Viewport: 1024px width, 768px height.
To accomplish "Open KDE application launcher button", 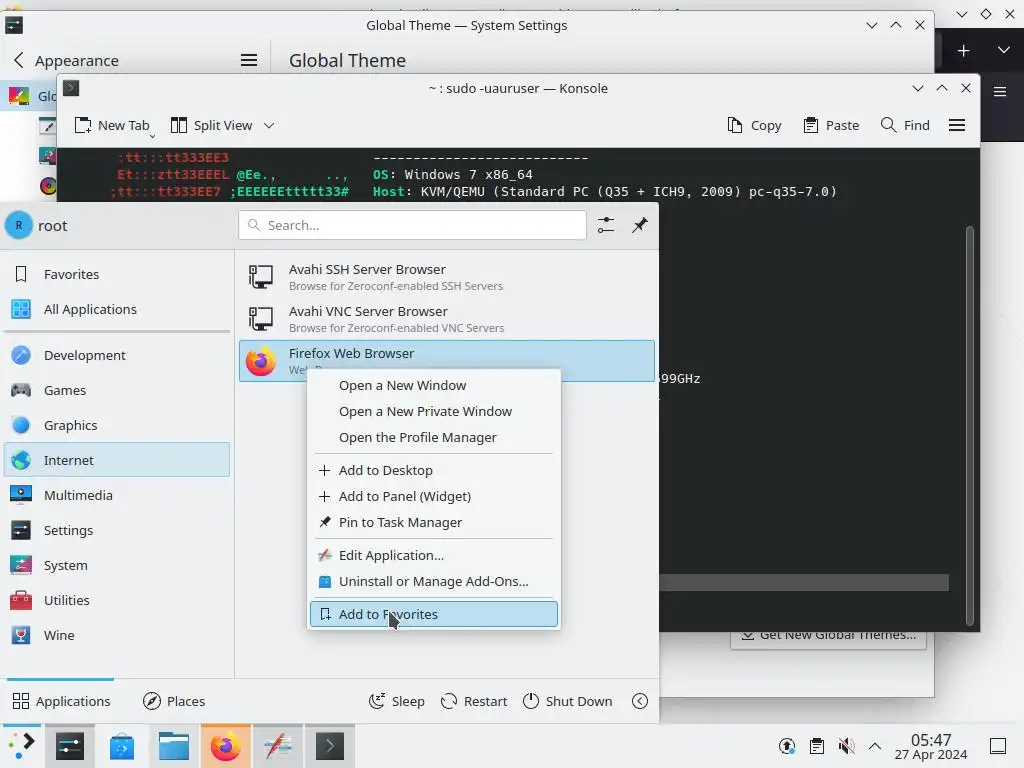I will 21,746.
